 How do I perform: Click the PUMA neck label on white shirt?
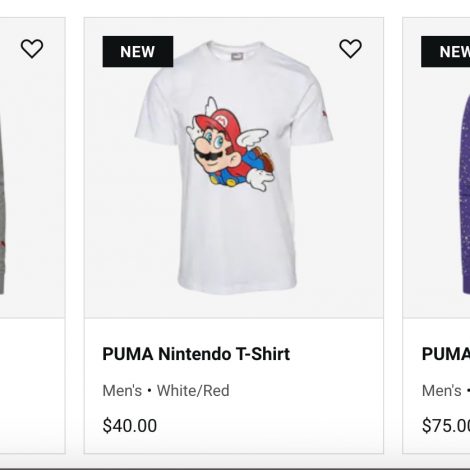(x=238, y=55)
